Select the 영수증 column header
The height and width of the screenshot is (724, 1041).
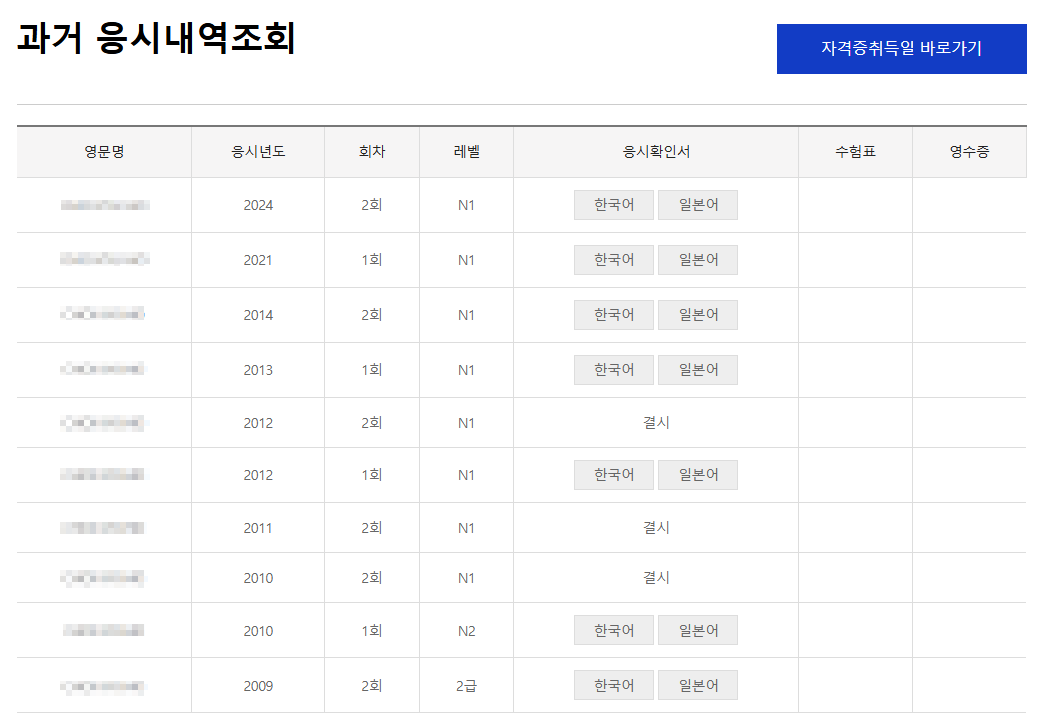(x=969, y=152)
